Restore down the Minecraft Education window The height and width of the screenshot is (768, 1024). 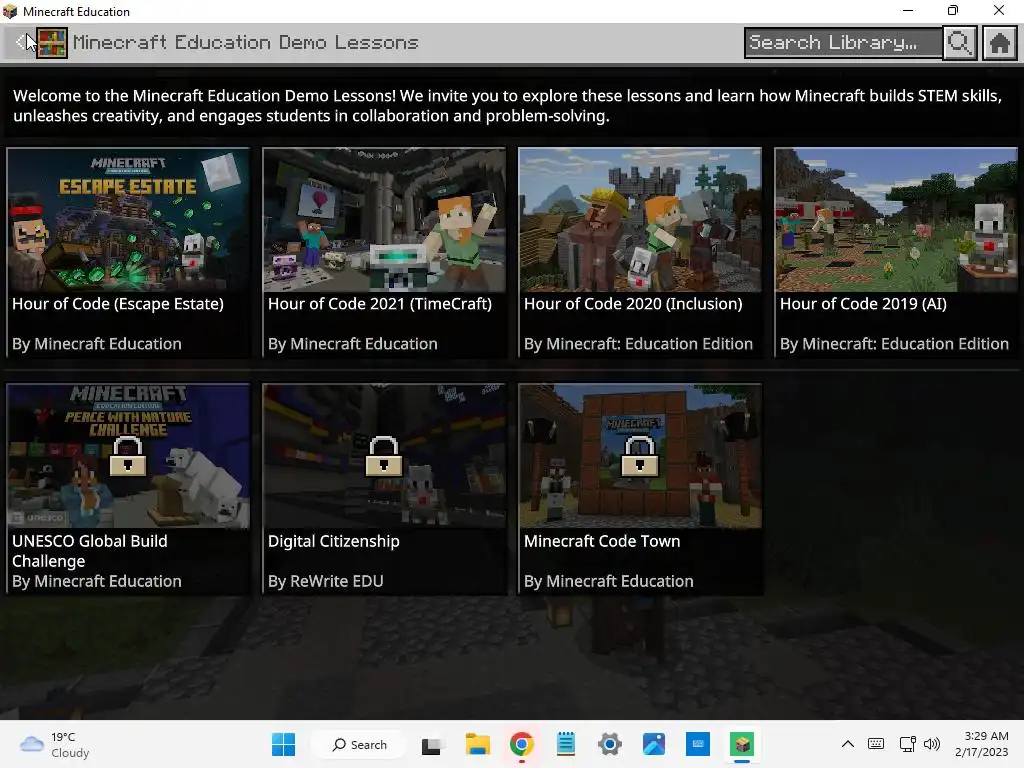point(953,11)
